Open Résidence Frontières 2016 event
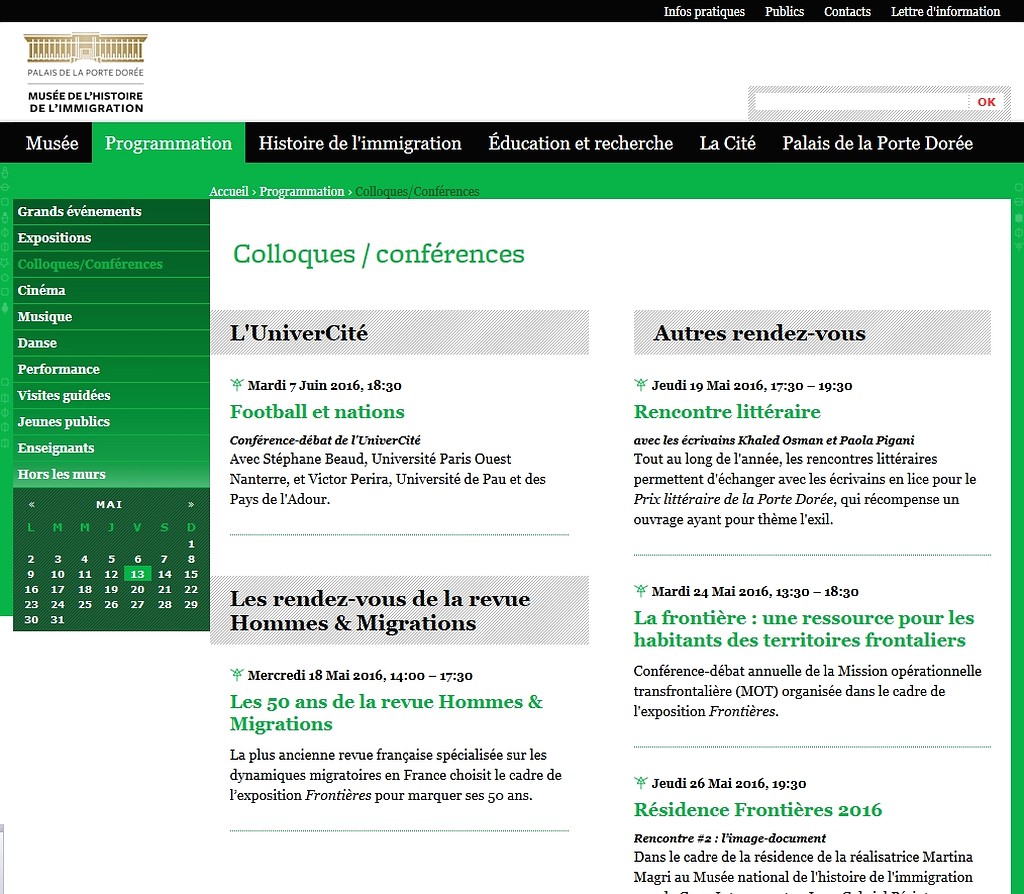 [x=758, y=810]
